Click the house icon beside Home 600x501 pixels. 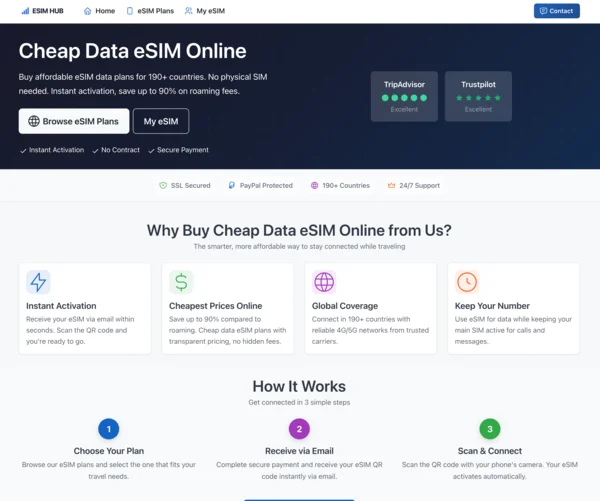(88, 11)
